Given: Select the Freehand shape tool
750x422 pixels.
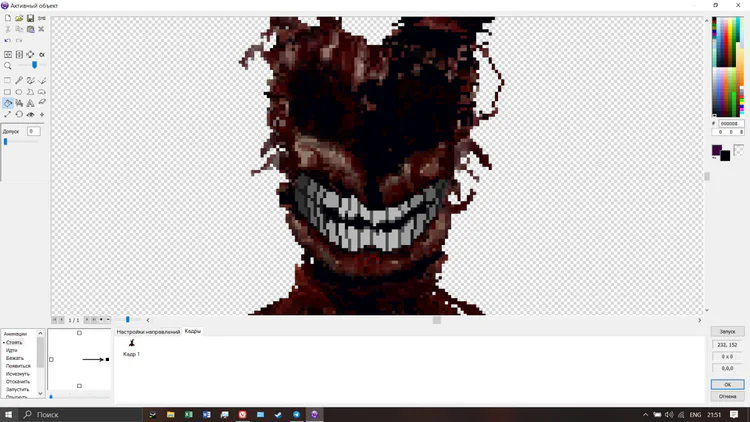Looking at the screenshot, I should 42,92.
